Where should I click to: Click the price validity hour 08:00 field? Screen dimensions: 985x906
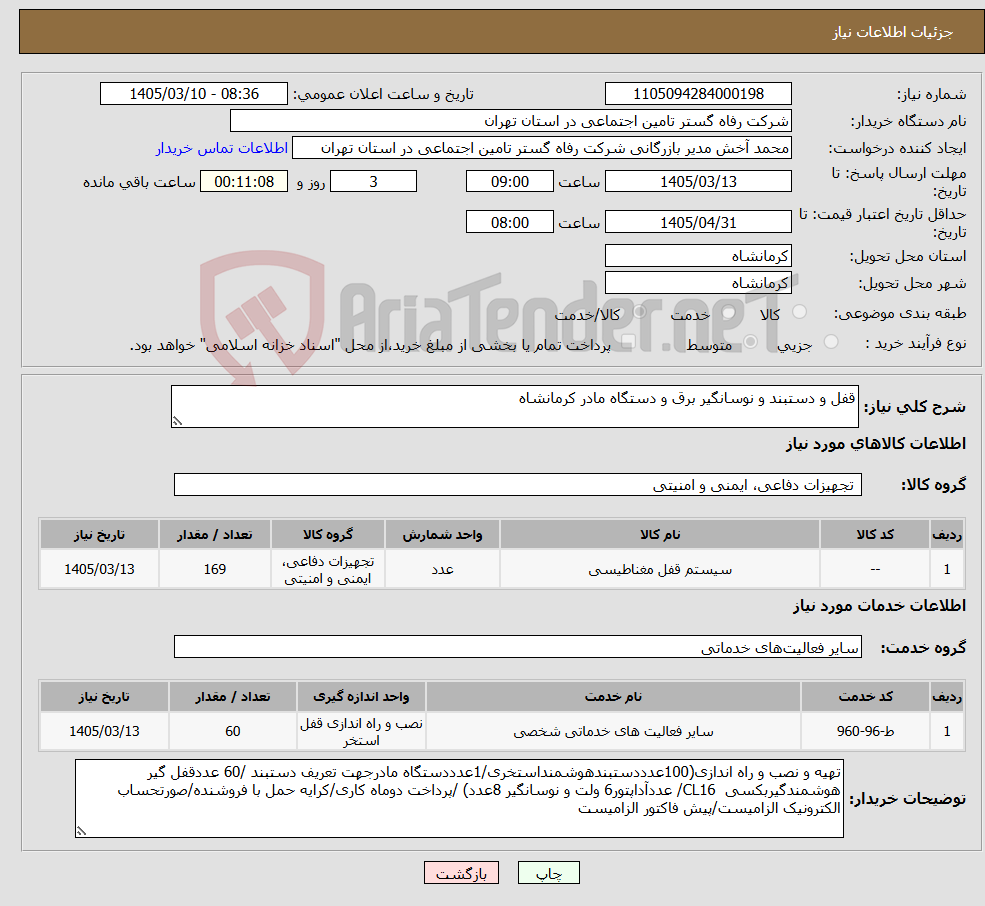coord(509,222)
